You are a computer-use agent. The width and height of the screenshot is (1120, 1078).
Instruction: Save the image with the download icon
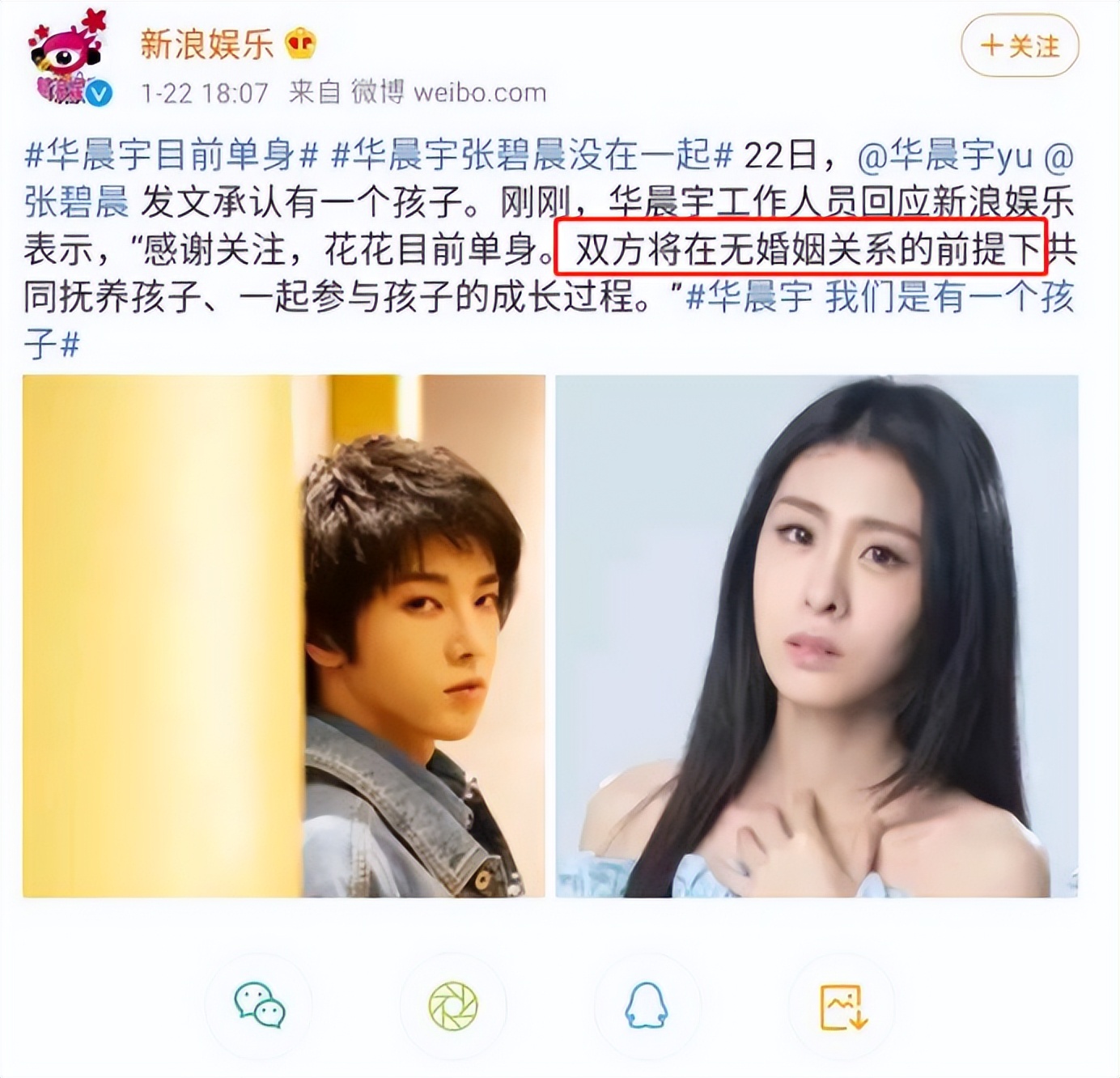click(x=842, y=1006)
